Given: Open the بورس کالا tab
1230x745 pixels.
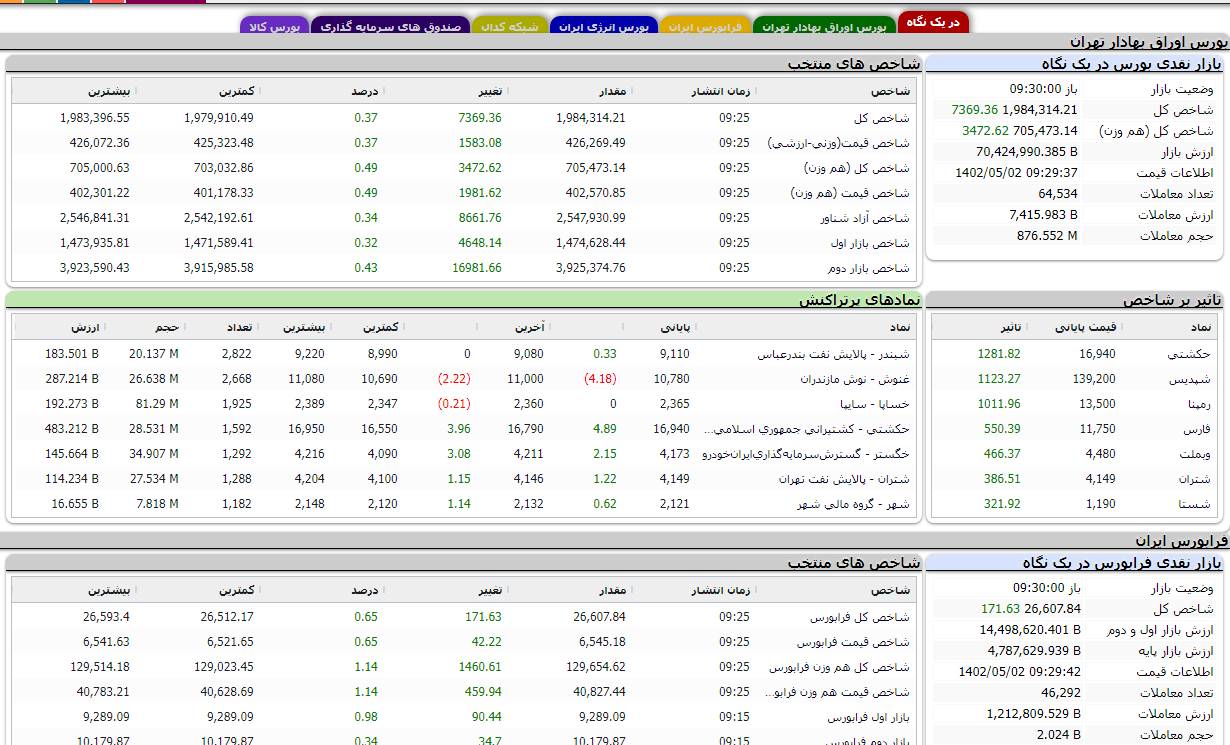Looking at the screenshot, I should pyautogui.click(x=274, y=26).
